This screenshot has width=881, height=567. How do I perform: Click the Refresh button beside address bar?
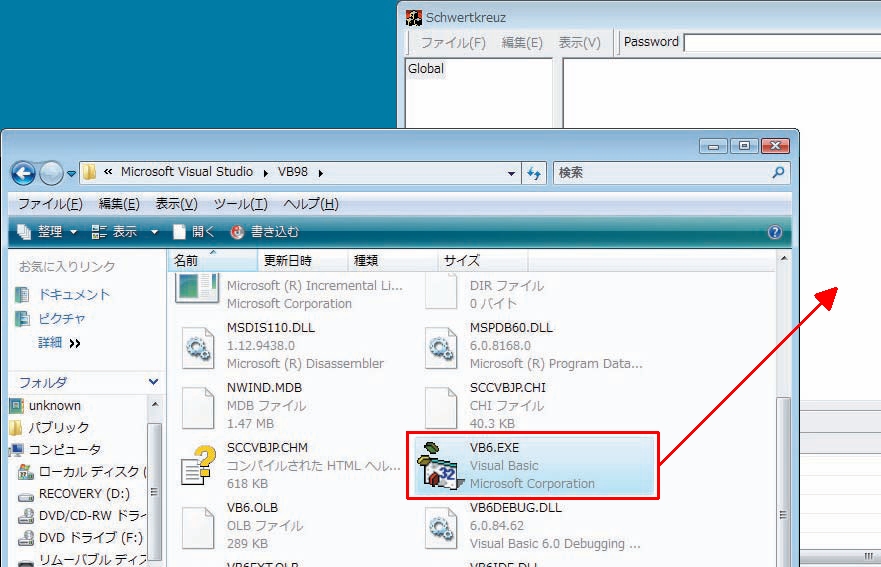click(x=534, y=173)
